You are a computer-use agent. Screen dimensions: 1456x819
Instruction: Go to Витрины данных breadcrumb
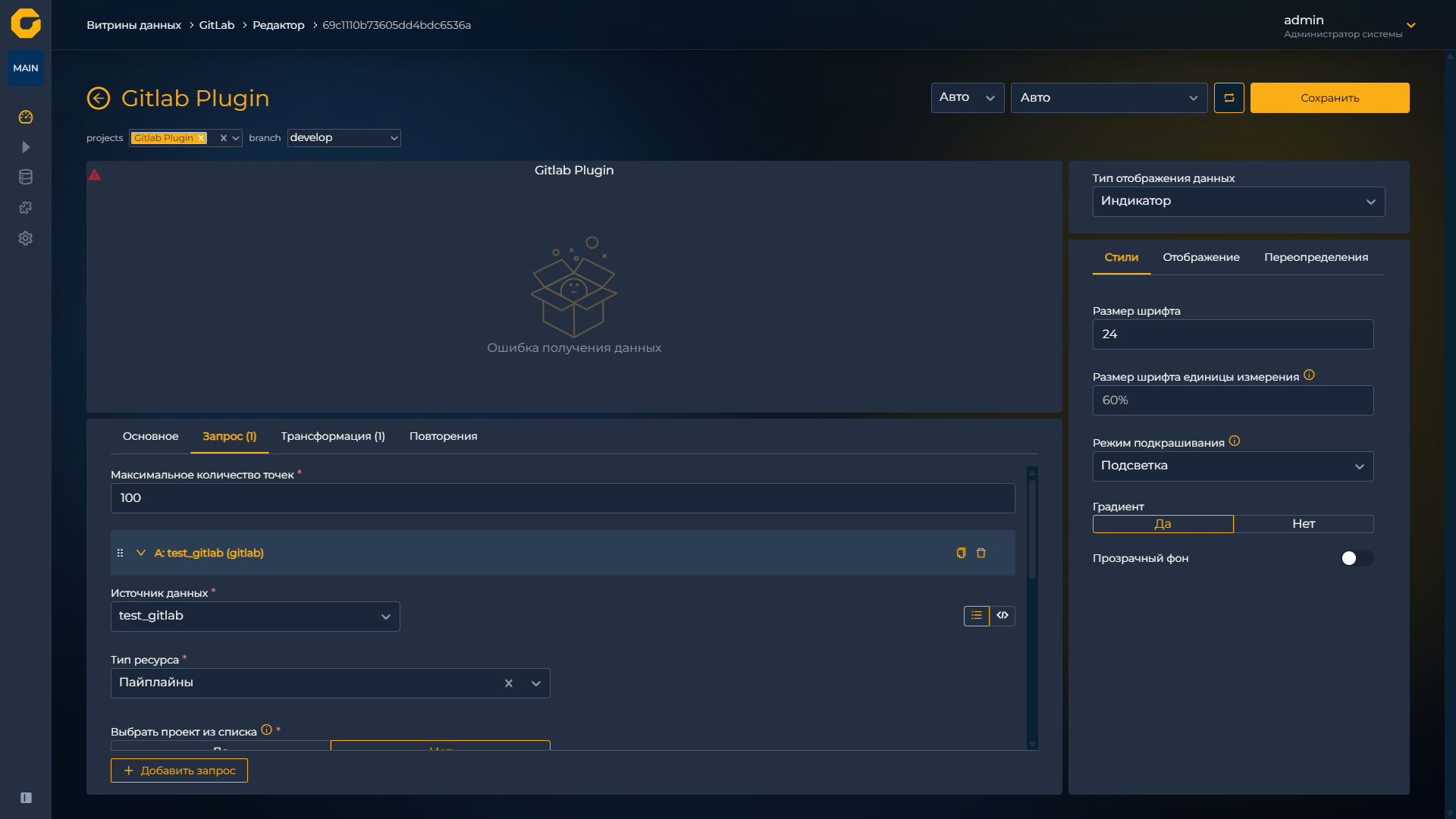[x=133, y=25]
